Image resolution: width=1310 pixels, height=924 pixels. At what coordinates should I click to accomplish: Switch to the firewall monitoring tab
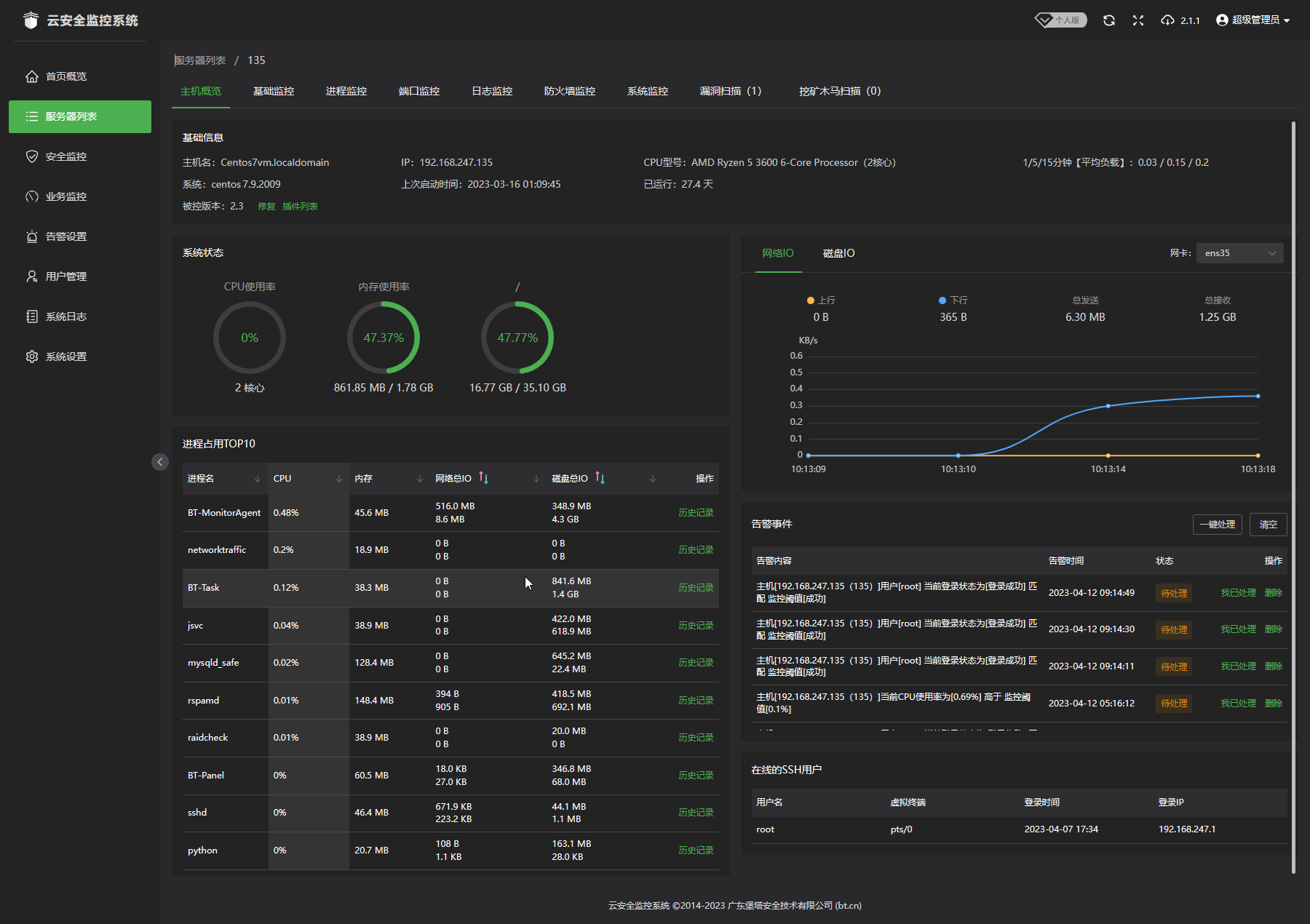pos(569,91)
